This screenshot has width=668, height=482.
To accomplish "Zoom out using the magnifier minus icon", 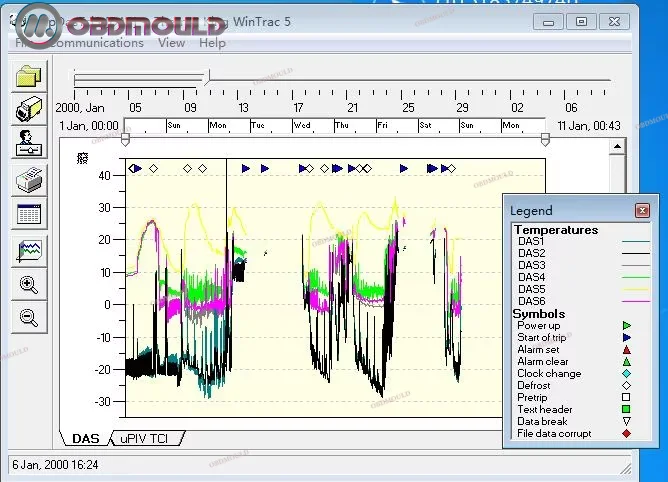I will pos(29,318).
